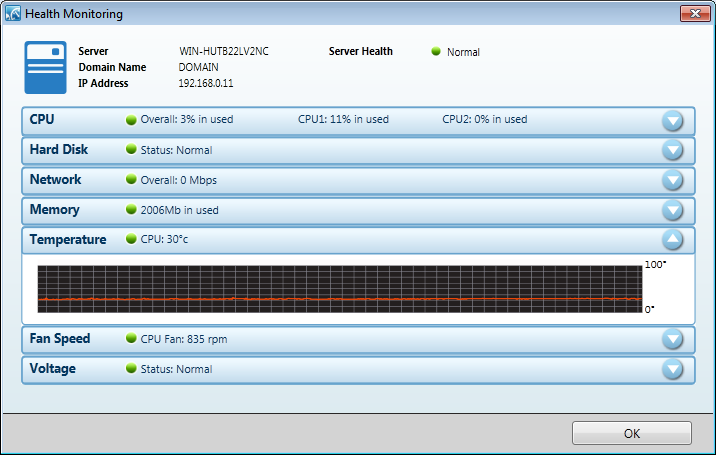Screen dimensions: 716x455
Task: Expand the Memory section arrow
Action: click(x=673, y=210)
